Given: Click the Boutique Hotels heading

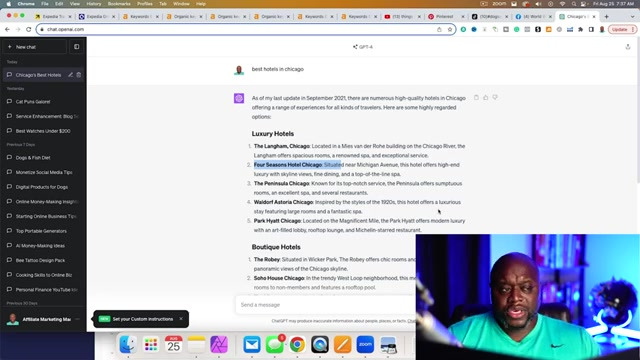Looking at the screenshot, I should [276, 247].
